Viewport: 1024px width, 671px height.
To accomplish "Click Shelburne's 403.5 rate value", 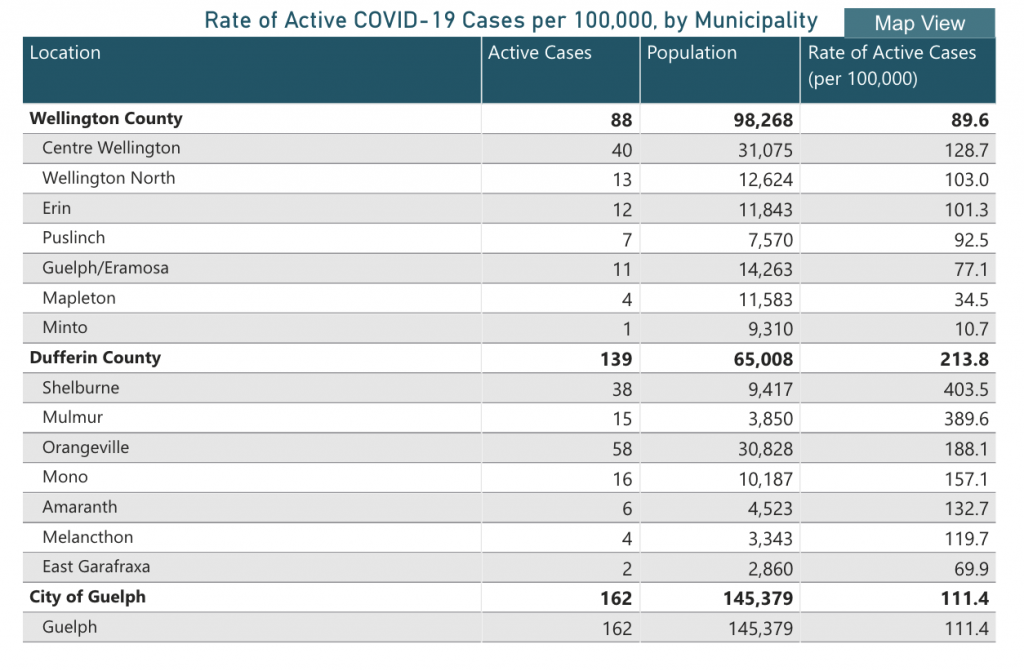I will tap(964, 389).
